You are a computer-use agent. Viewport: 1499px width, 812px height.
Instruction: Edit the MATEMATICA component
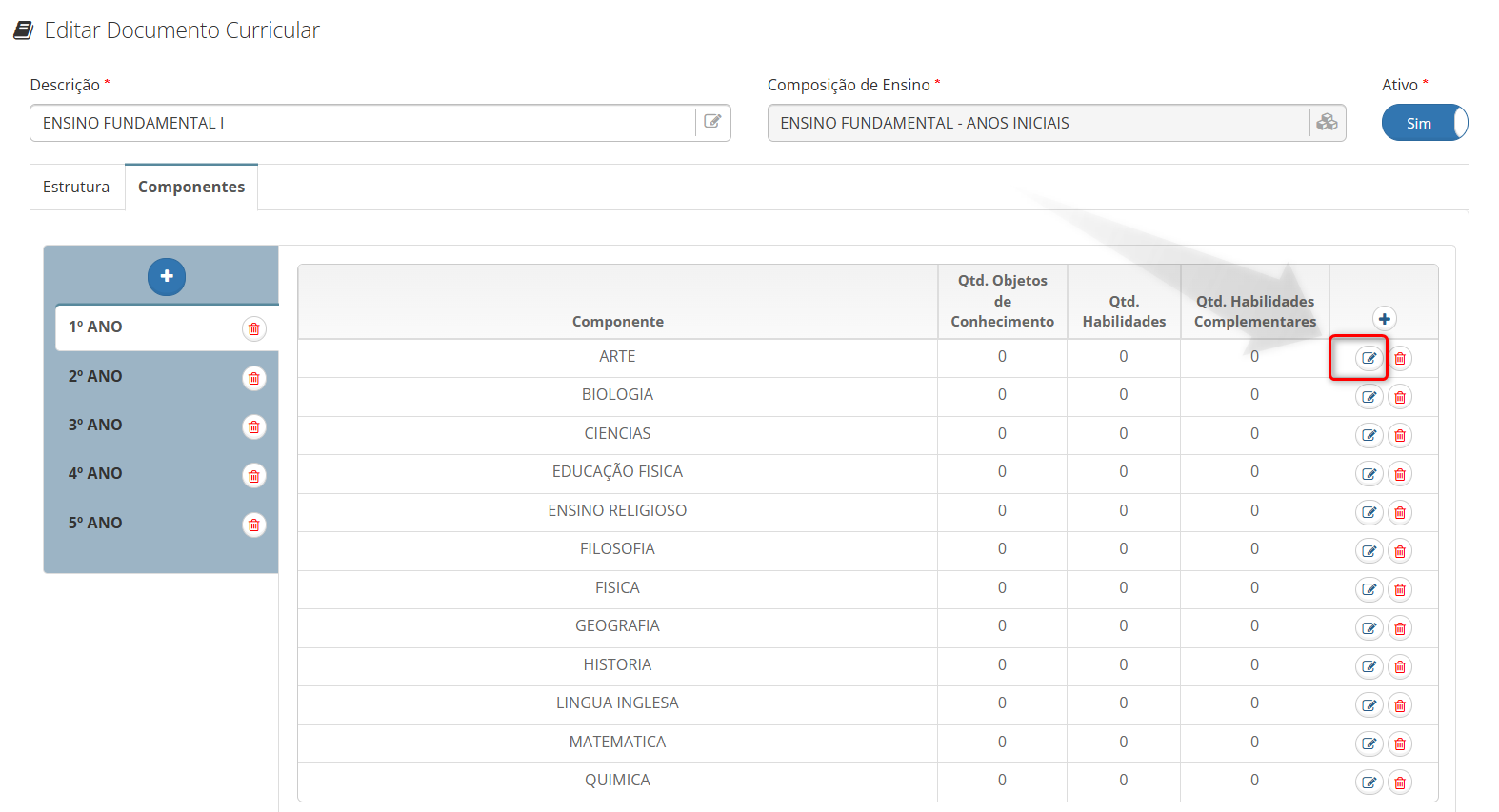pyautogui.click(x=1369, y=743)
